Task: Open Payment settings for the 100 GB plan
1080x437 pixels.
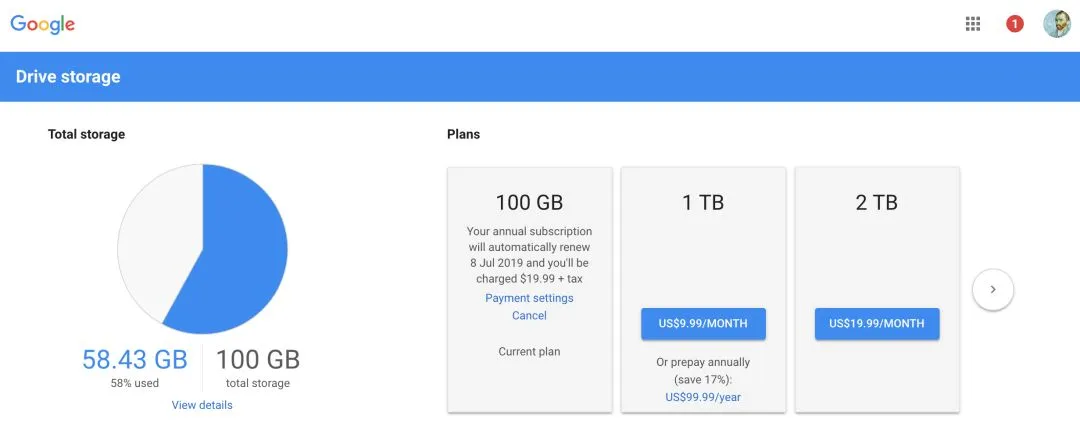Action: [x=529, y=298]
